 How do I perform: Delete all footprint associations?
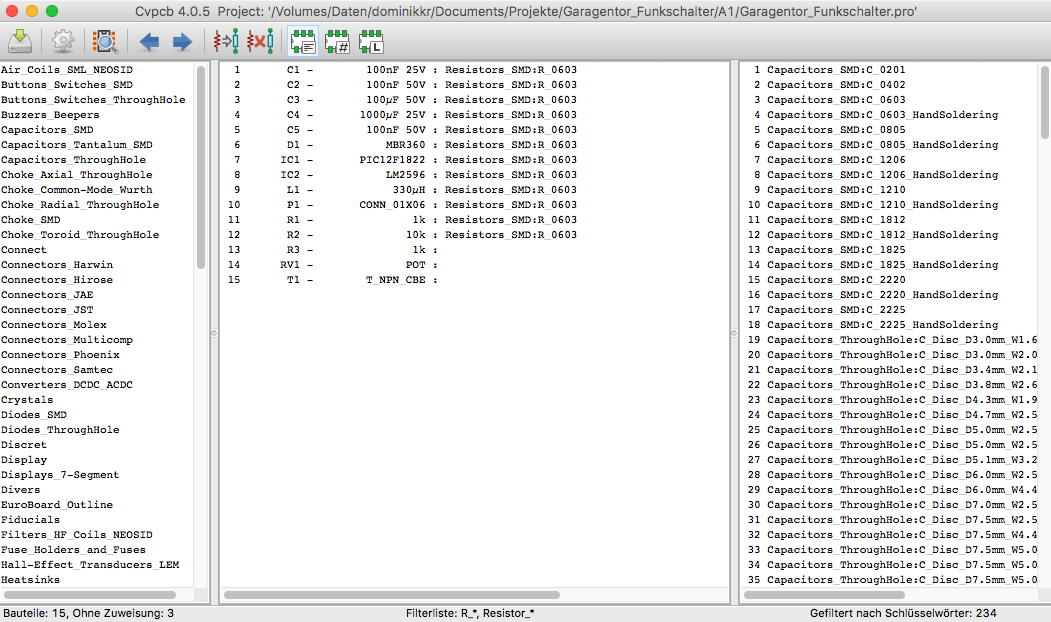[x=260, y=42]
